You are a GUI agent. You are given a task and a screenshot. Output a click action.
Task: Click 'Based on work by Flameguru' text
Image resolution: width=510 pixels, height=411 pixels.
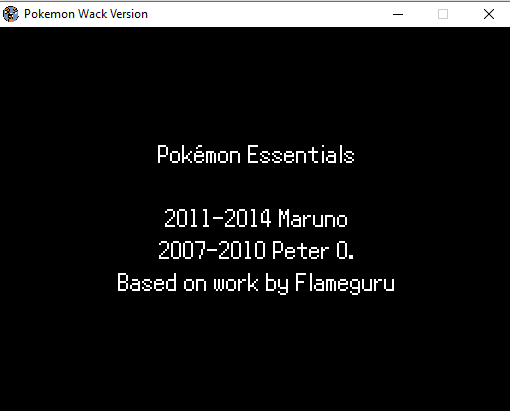click(256, 283)
